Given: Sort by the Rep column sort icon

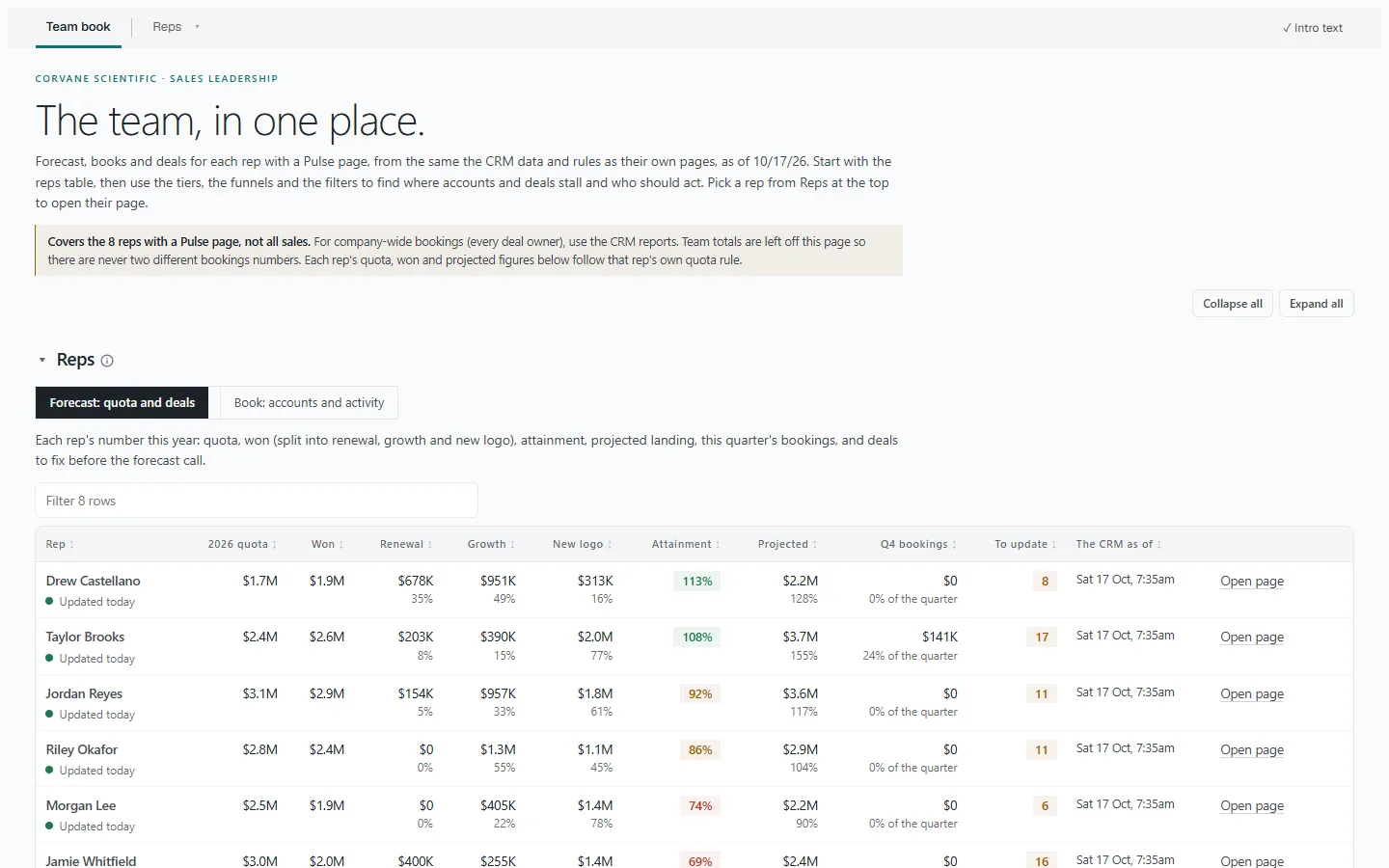Looking at the screenshot, I should click(x=72, y=545).
